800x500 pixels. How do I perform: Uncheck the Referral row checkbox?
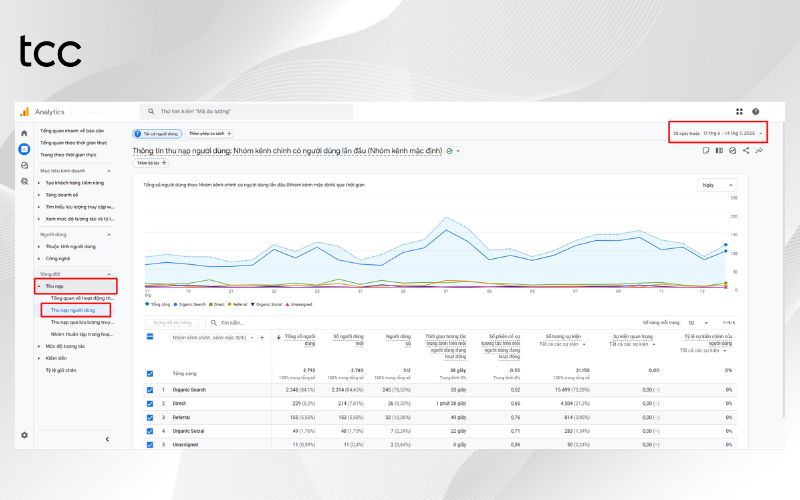pos(150,417)
